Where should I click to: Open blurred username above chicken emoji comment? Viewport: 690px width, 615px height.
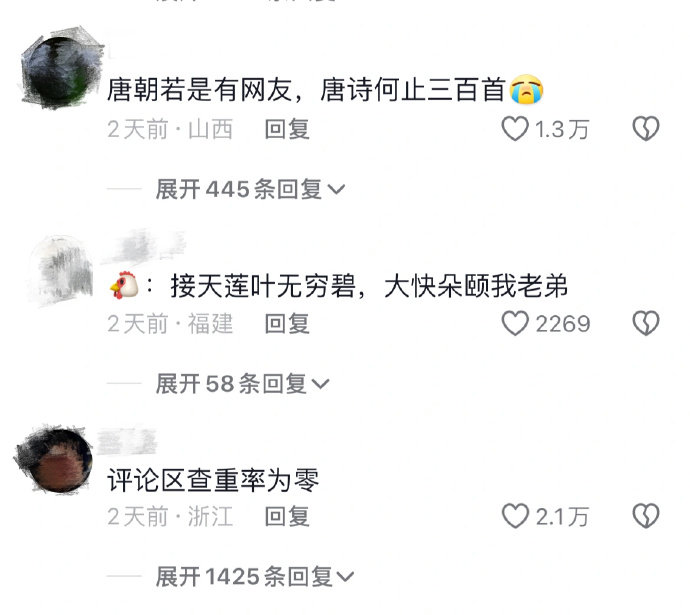(143, 246)
